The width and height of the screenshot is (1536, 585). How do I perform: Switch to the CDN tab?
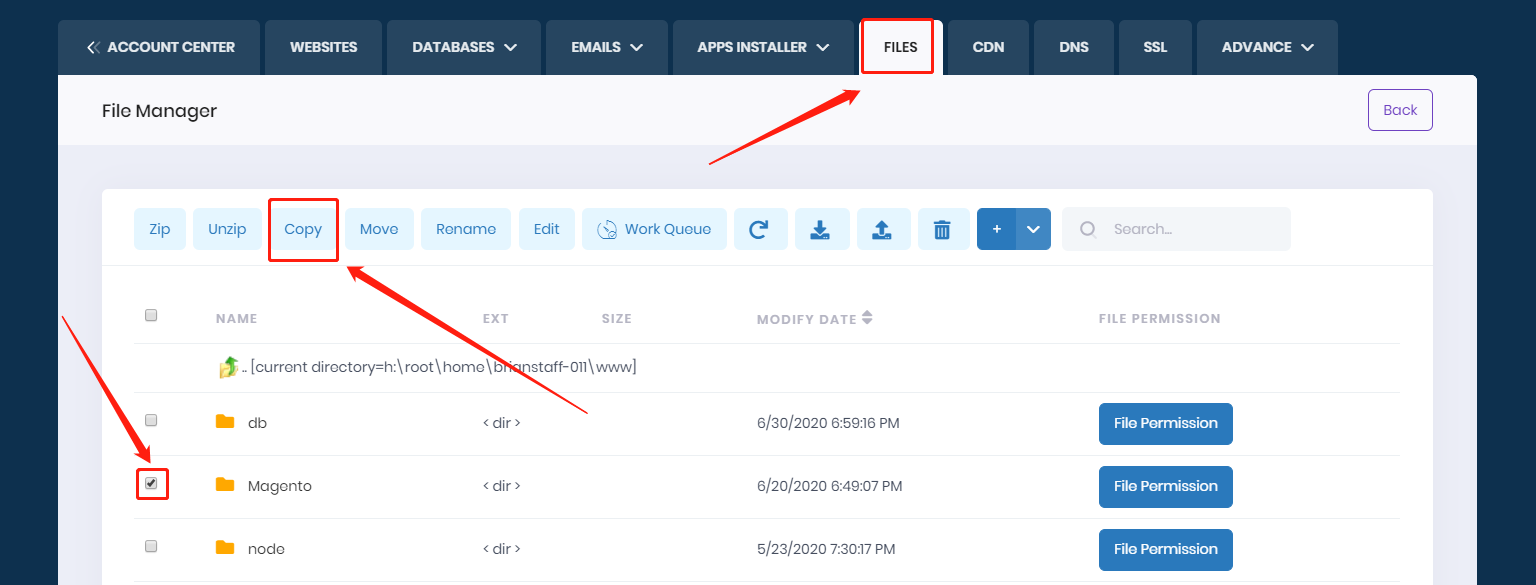click(987, 46)
